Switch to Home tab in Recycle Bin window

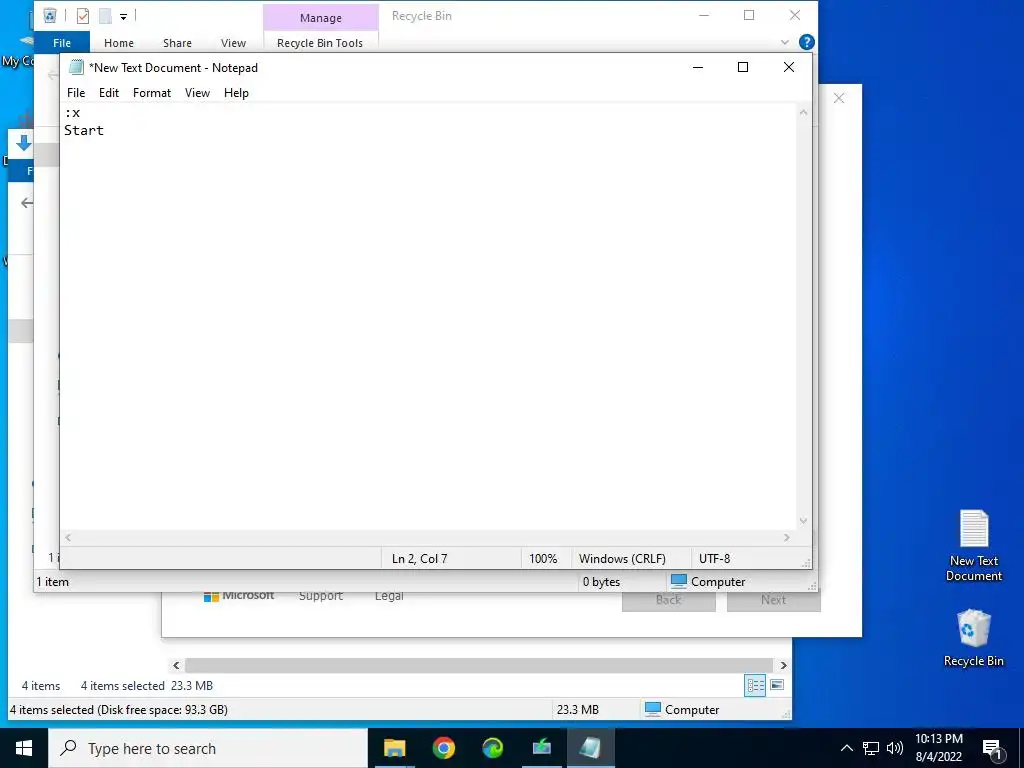tap(119, 42)
